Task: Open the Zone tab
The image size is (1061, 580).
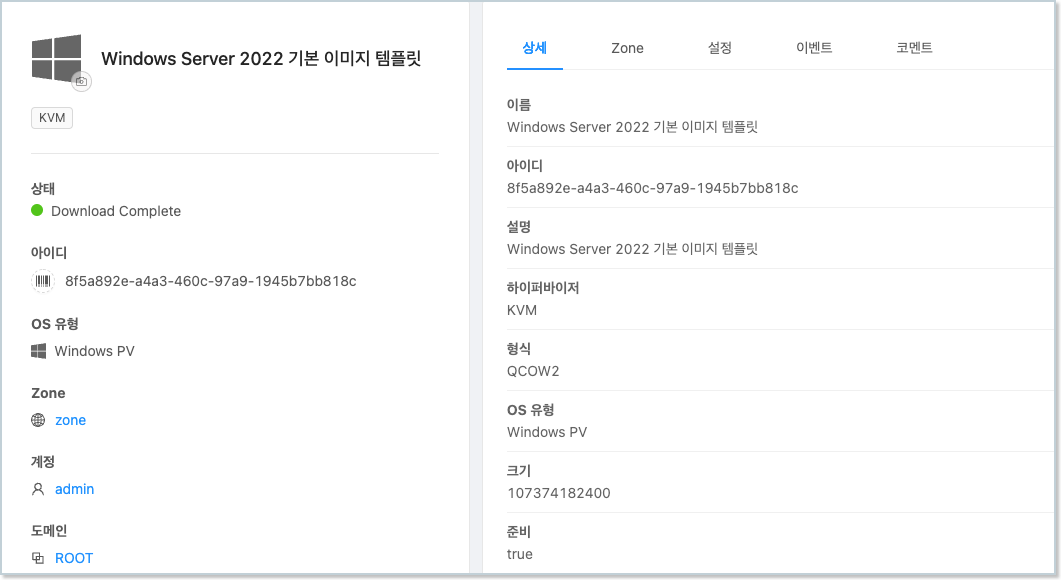Action: pyautogui.click(x=627, y=48)
